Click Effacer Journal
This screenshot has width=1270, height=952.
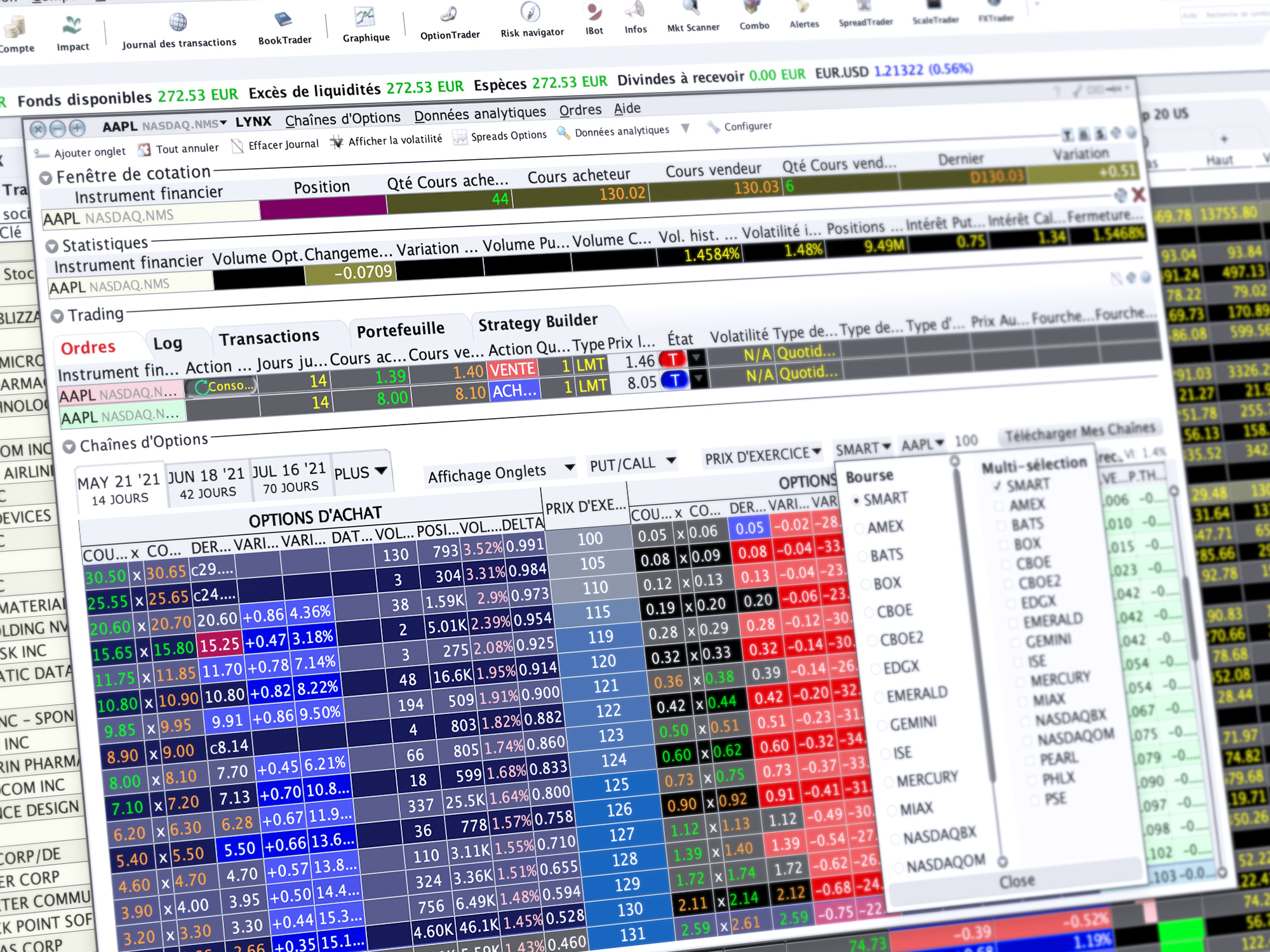pyautogui.click(x=275, y=145)
